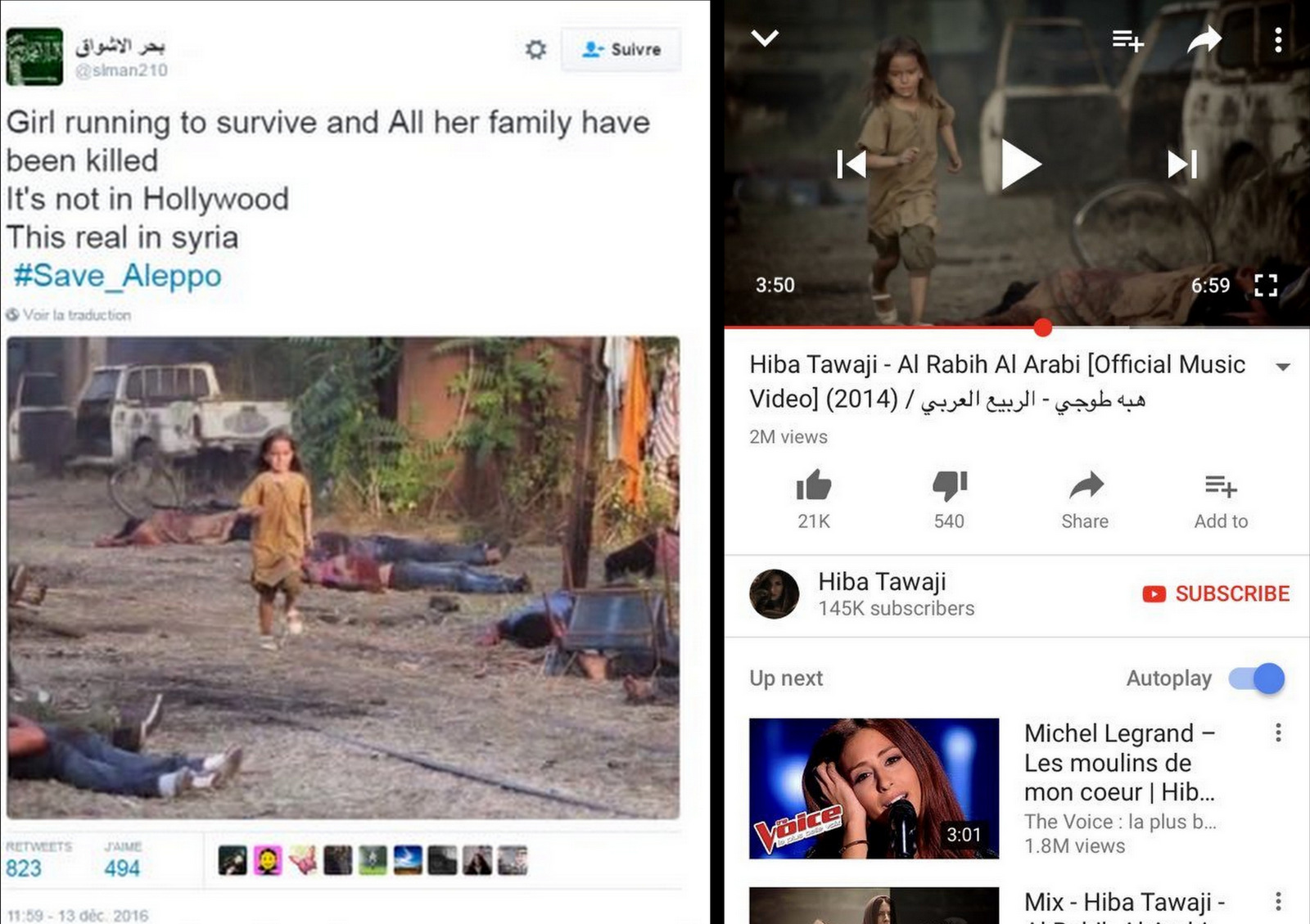The width and height of the screenshot is (1310, 924).
Task: Open Hiba Tawaji channel avatar
Action: coord(774,594)
